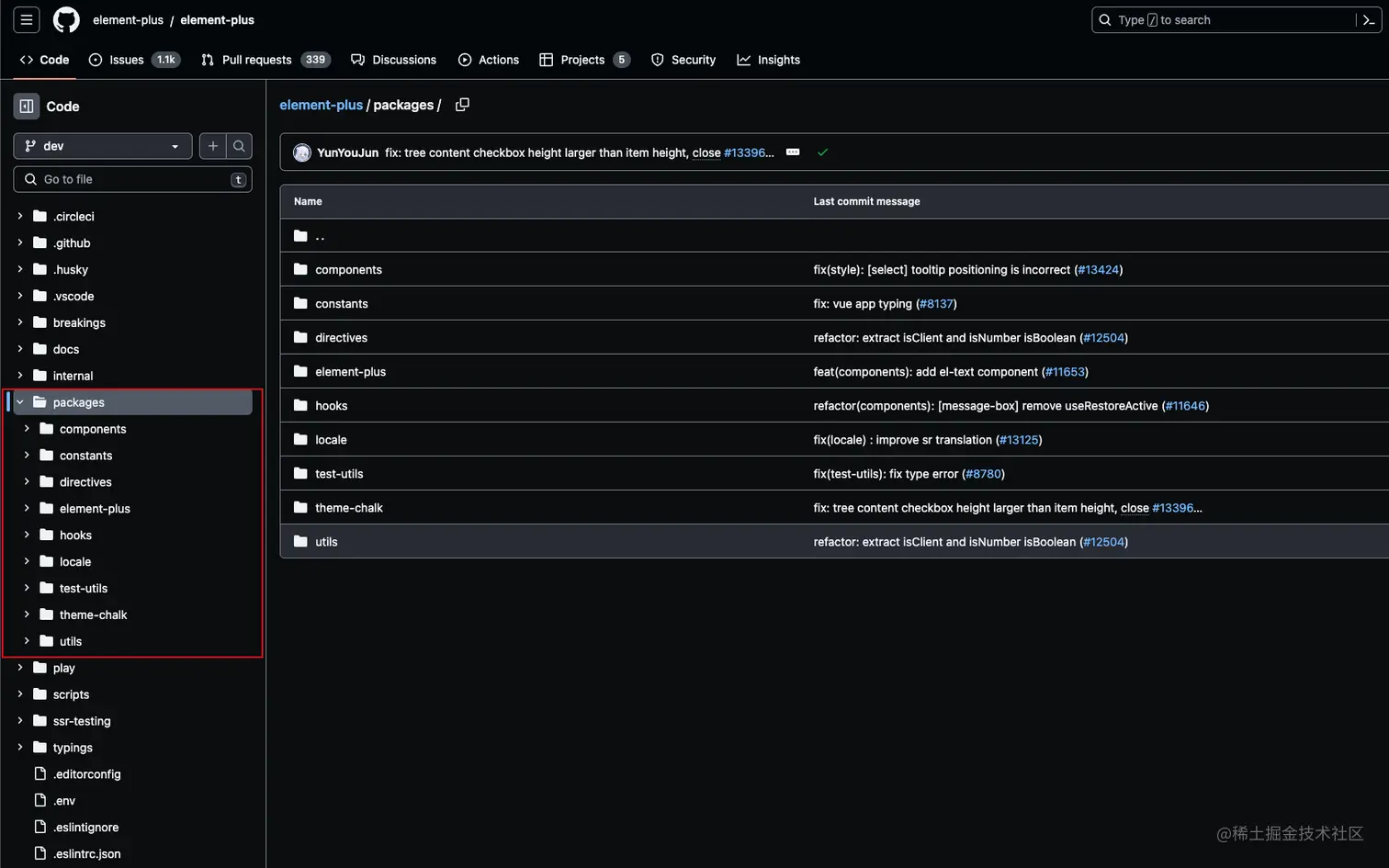This screenshot has width=1389, height=868.
Task: Expand the docs folder chevron
Action: click(x=20, y=349)
